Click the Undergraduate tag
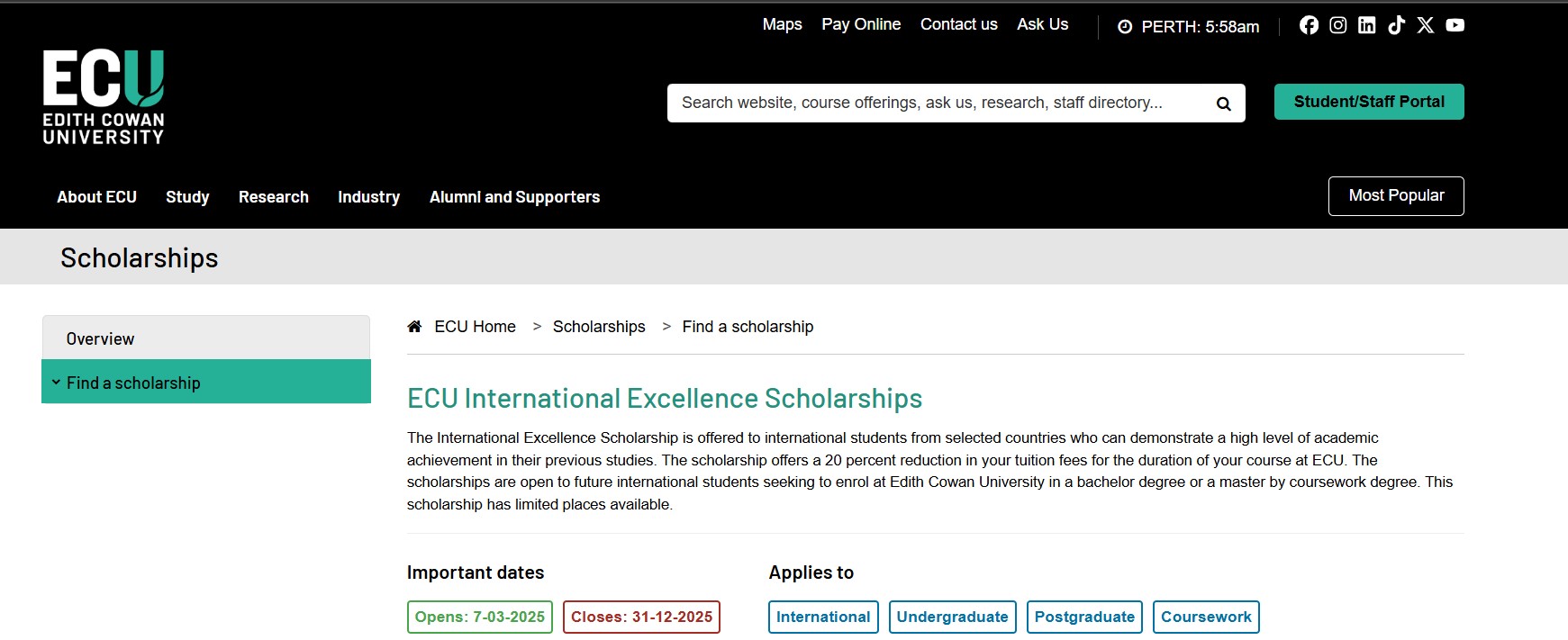This screenshot has height=640, width=1568. [952, 617]
